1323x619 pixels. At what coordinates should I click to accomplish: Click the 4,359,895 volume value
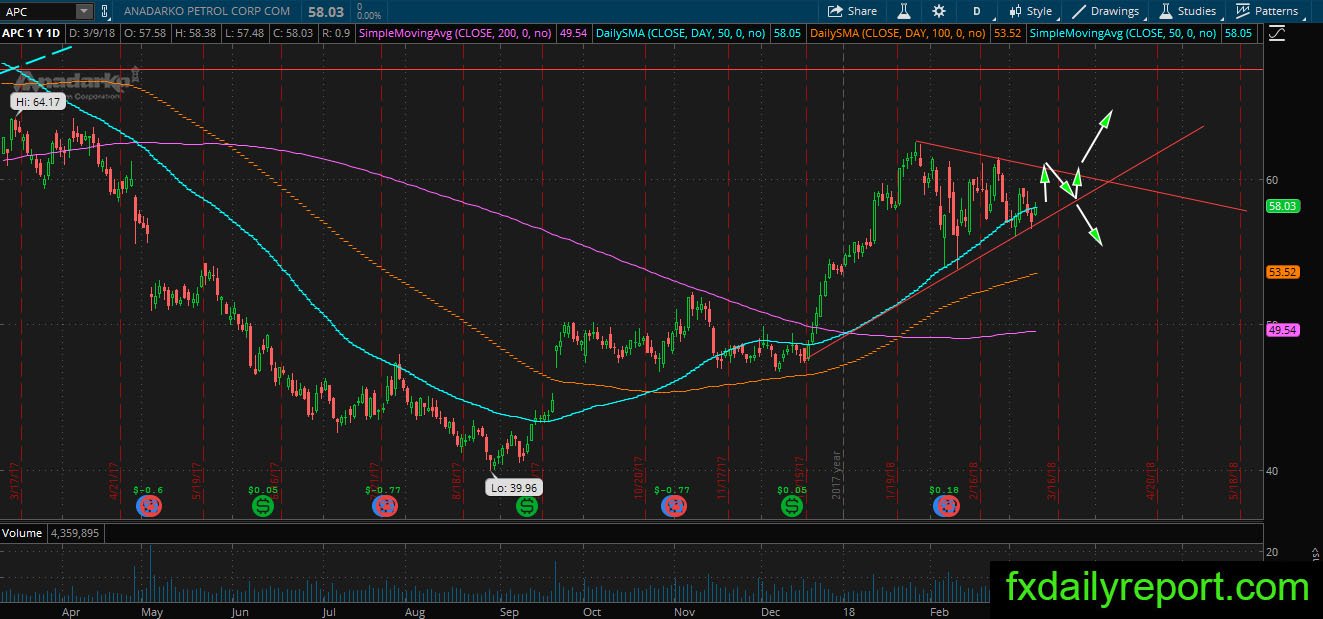[x=73, y=533]
